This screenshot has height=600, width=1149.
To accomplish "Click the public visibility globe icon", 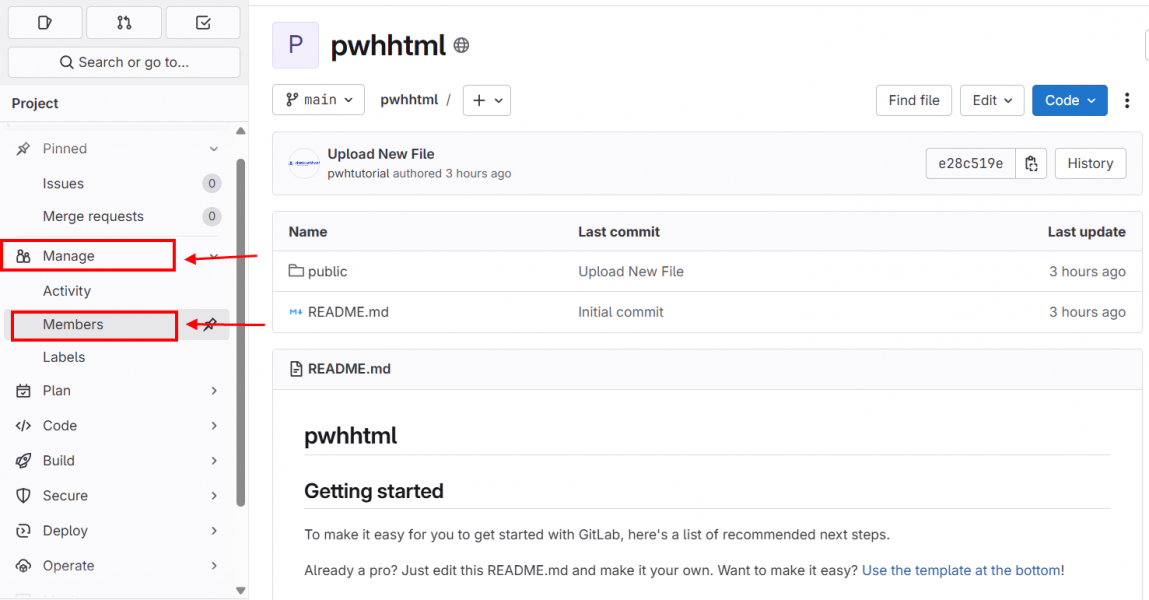I will [x=461, y=45].
